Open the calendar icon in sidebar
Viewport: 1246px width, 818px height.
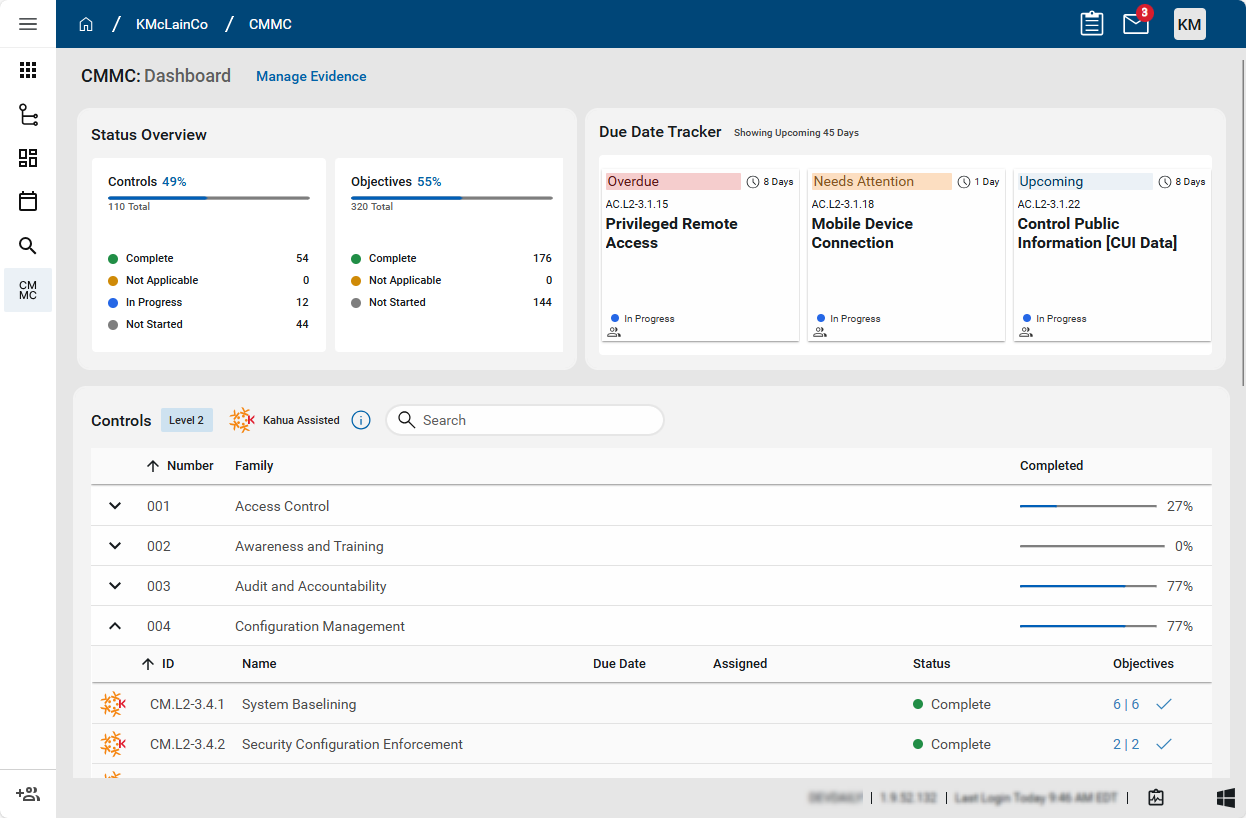pos(28,202)
